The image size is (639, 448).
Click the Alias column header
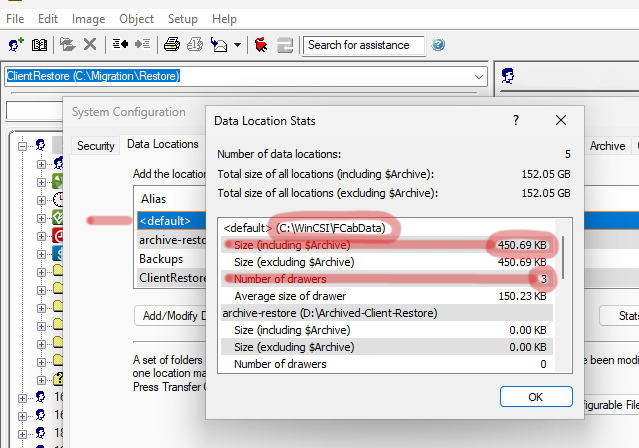coord(154,199)
